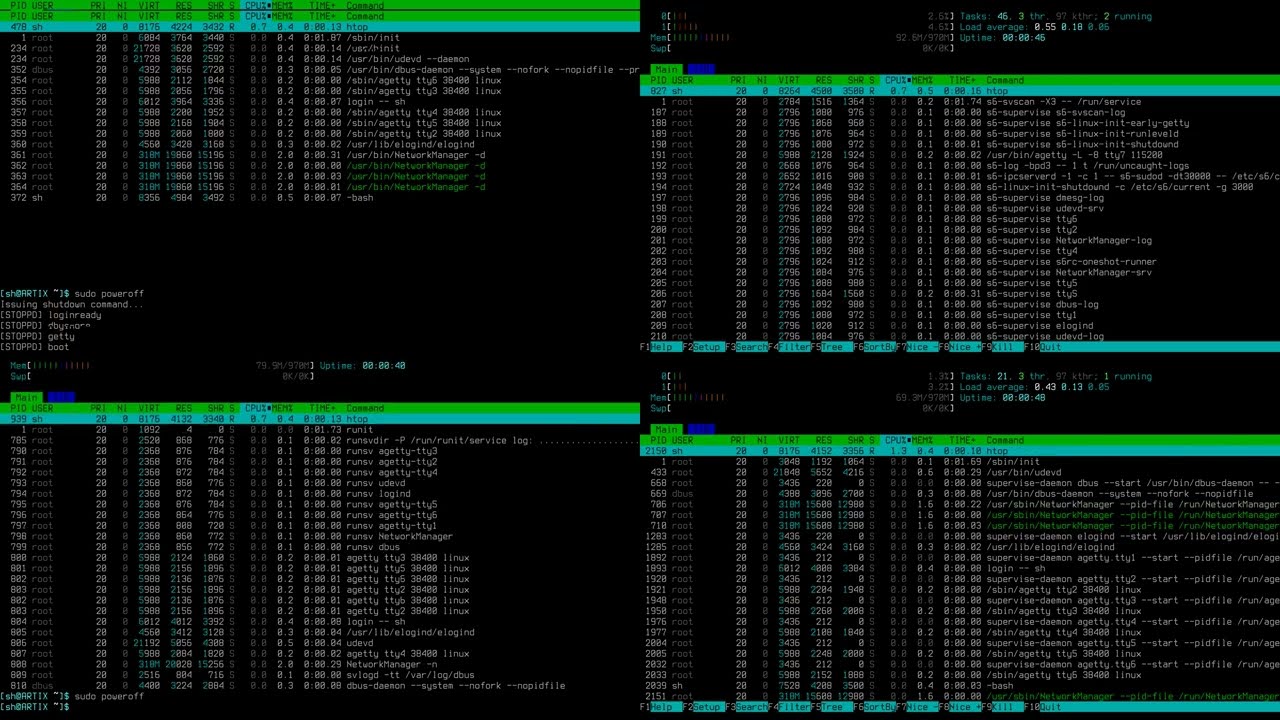Sort by the USER column header in the supervise-daemon pane
Viewport: 1280px width, 720px height.
coord(683,440)
